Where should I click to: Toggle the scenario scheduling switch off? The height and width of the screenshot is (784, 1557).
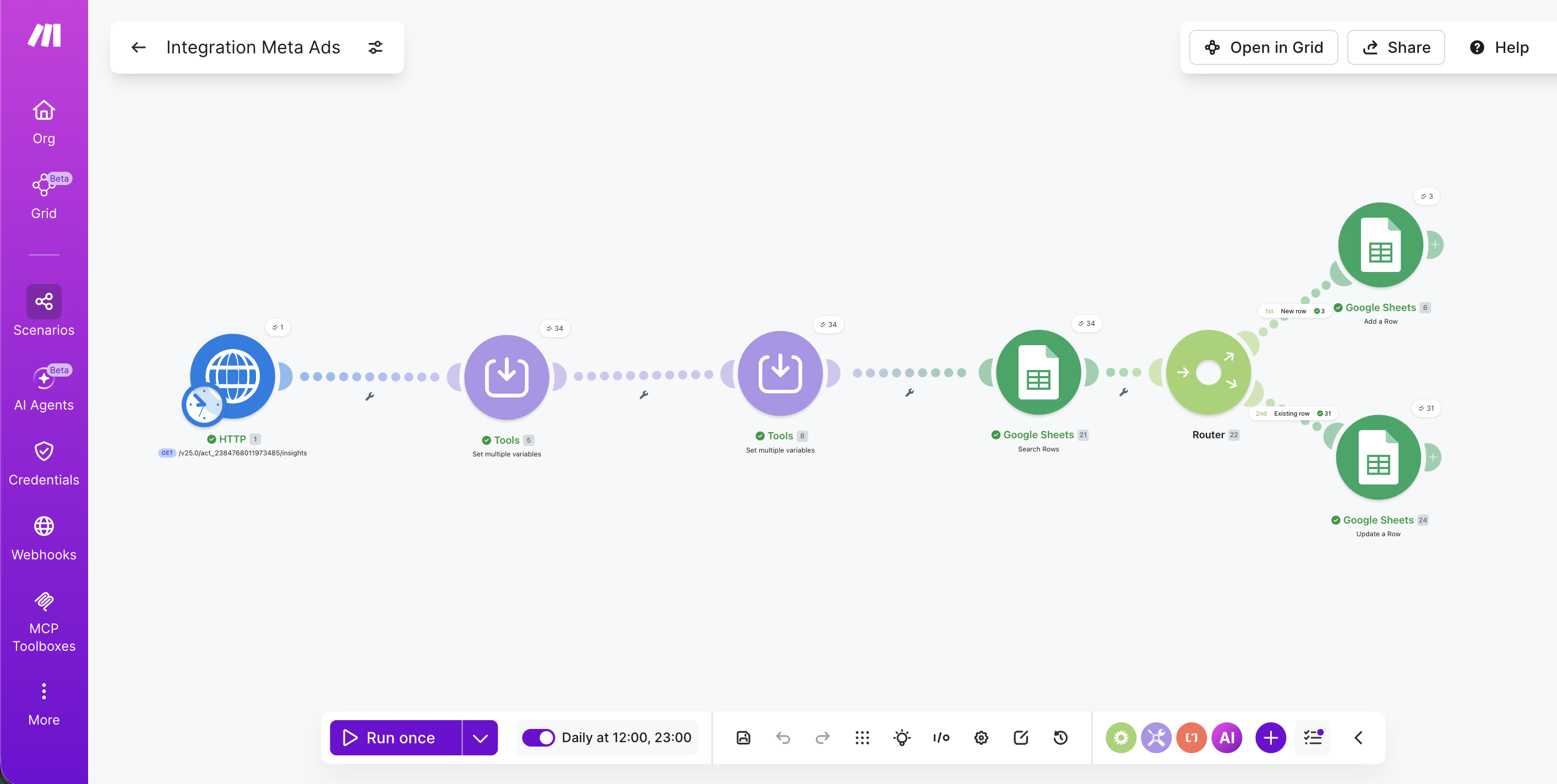tap(538, 737)
